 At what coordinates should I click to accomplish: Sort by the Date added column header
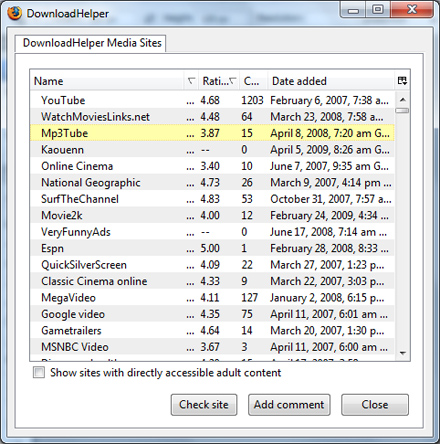coord(331,81)
